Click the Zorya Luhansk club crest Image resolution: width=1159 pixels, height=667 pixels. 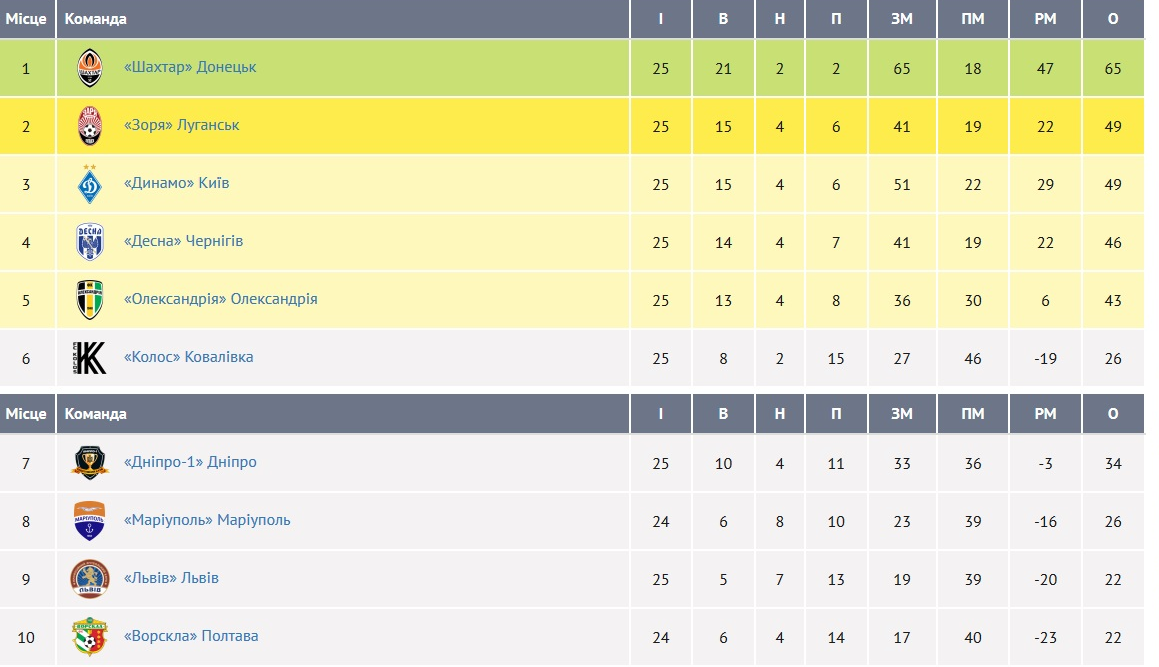(x=90, y=126)
